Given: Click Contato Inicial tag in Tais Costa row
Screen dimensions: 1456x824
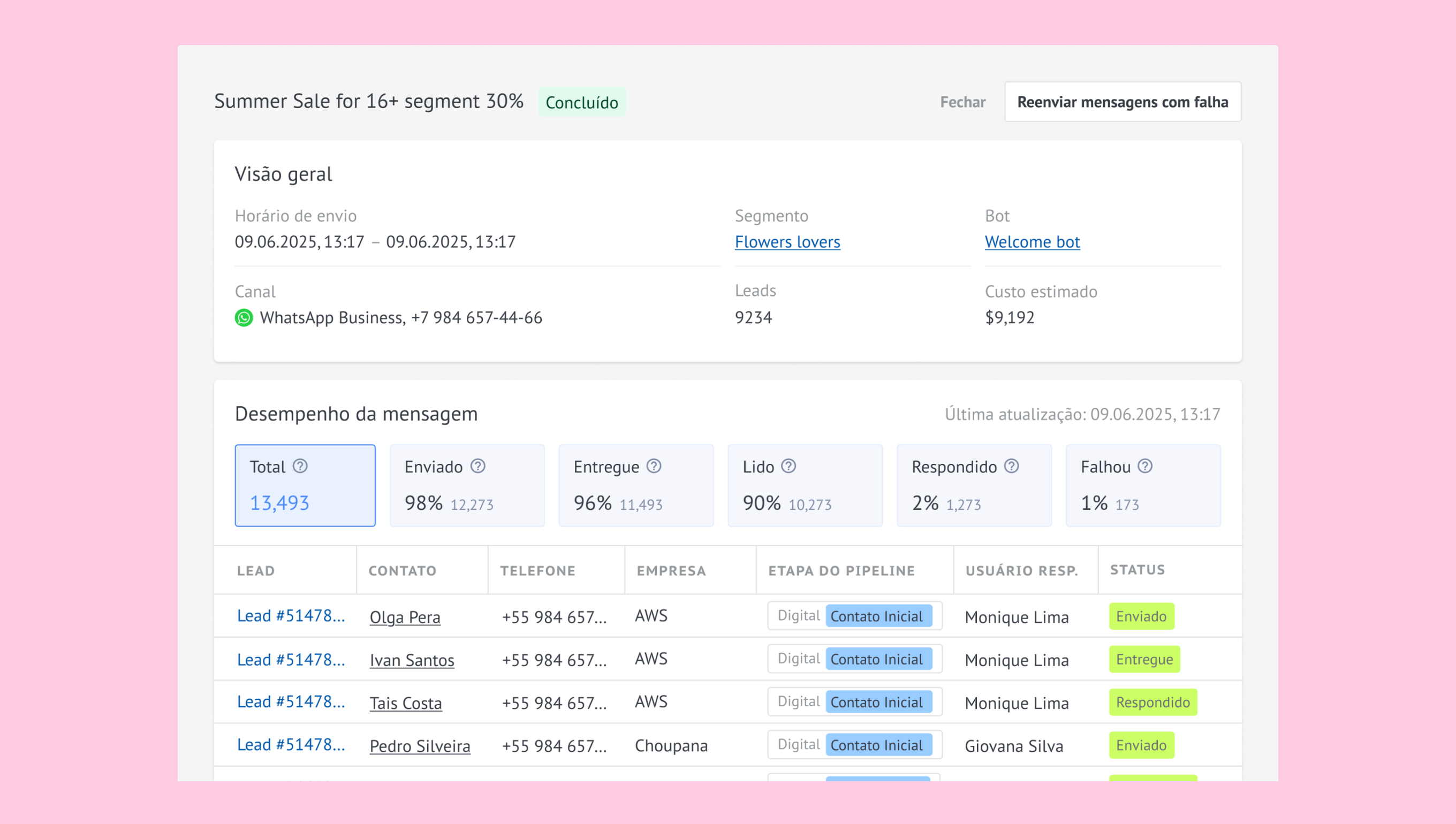Looking at the screenshot, I should pos(878,702).
